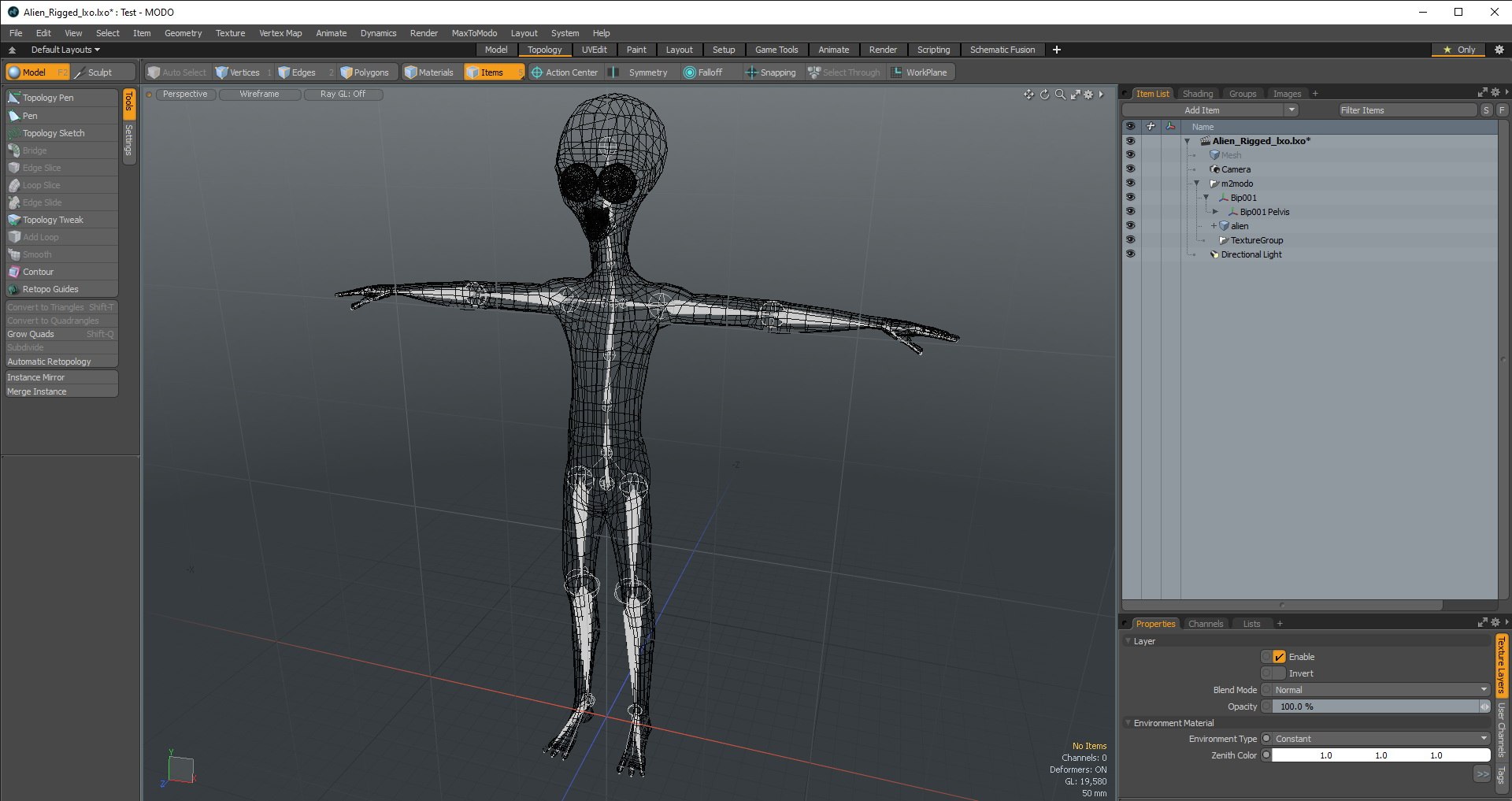
Task: Switch to Edges selection mode
Action: [306, 72]
